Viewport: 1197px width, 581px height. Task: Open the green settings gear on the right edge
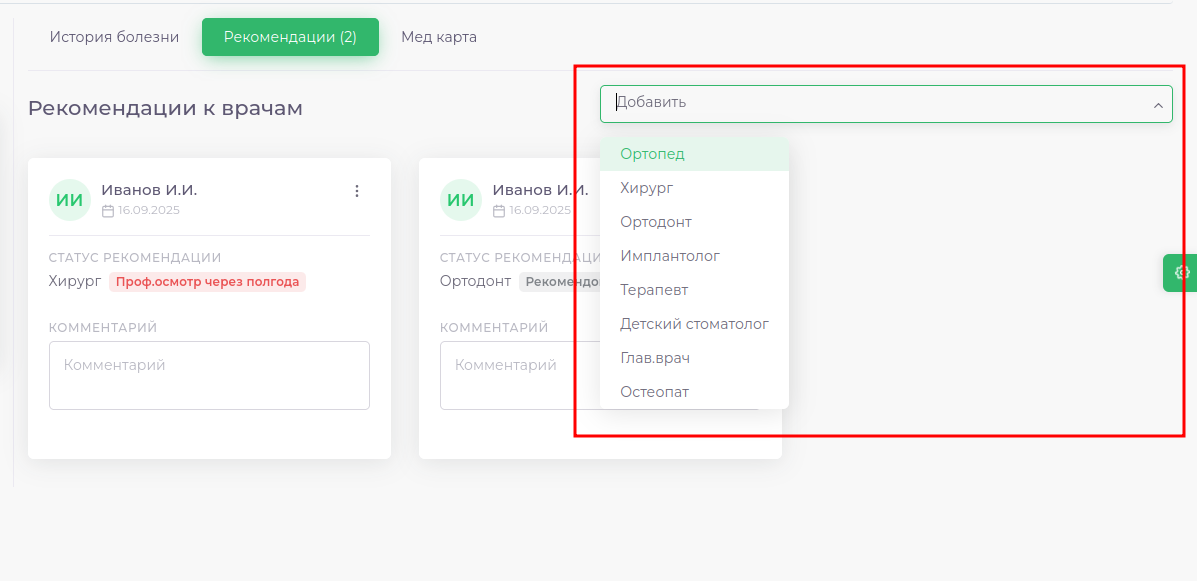pyautogui.click(x=1181, y=272)
